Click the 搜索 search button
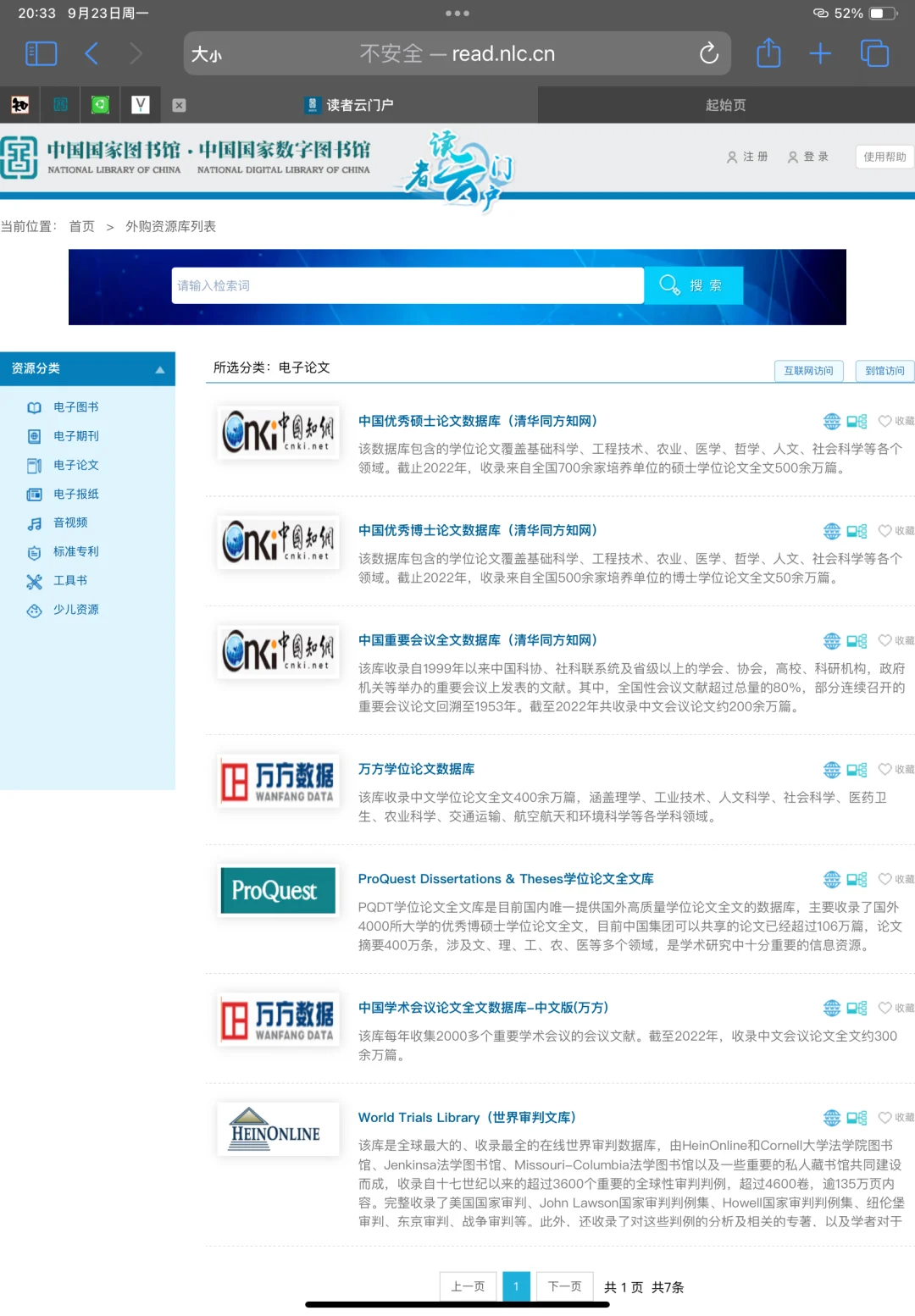Screen dimensions: 915x1316 click(x=694, y=285)
